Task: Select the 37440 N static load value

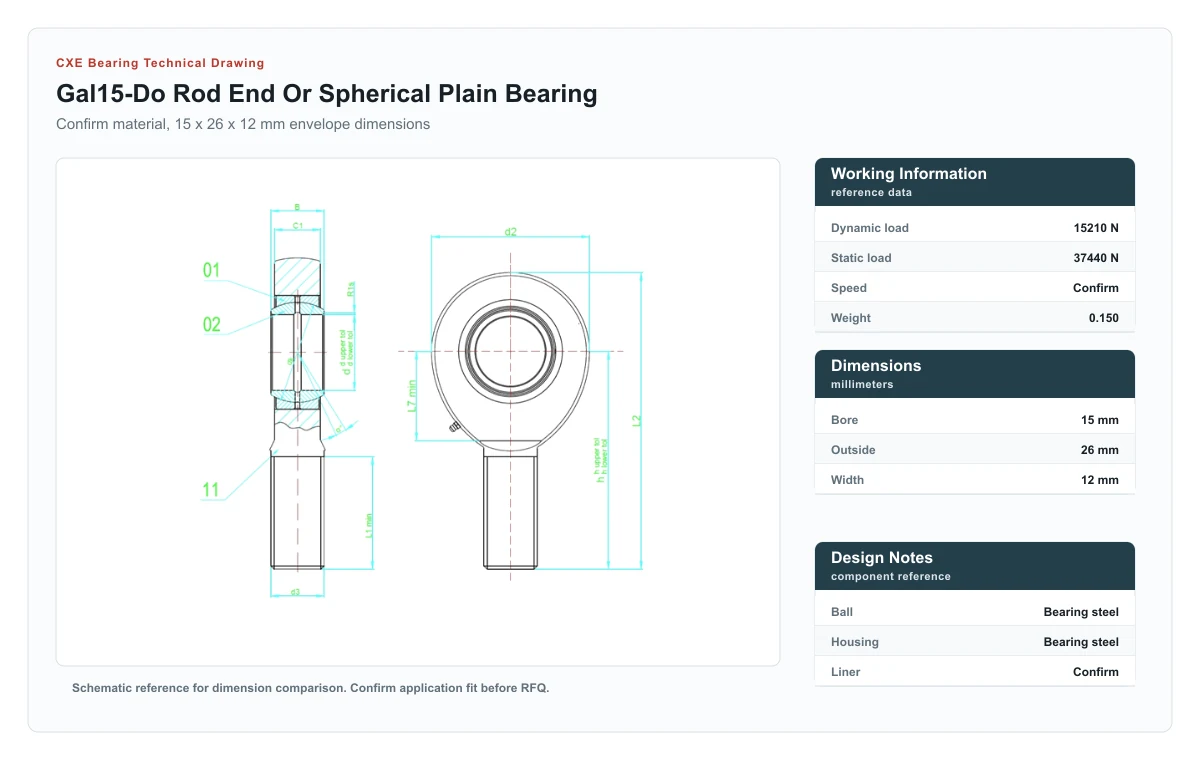Action: tap(1096, 258)
